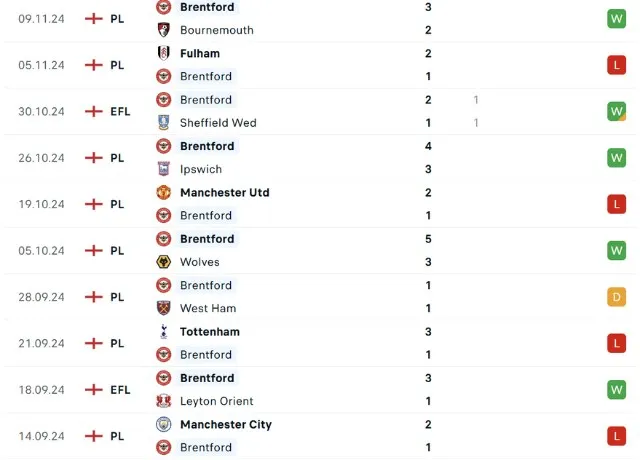Image resolution: width=640 pixels, height=460 pixels.
Task: Click the orange D badge for West Ham match
Action: (616, 297)
